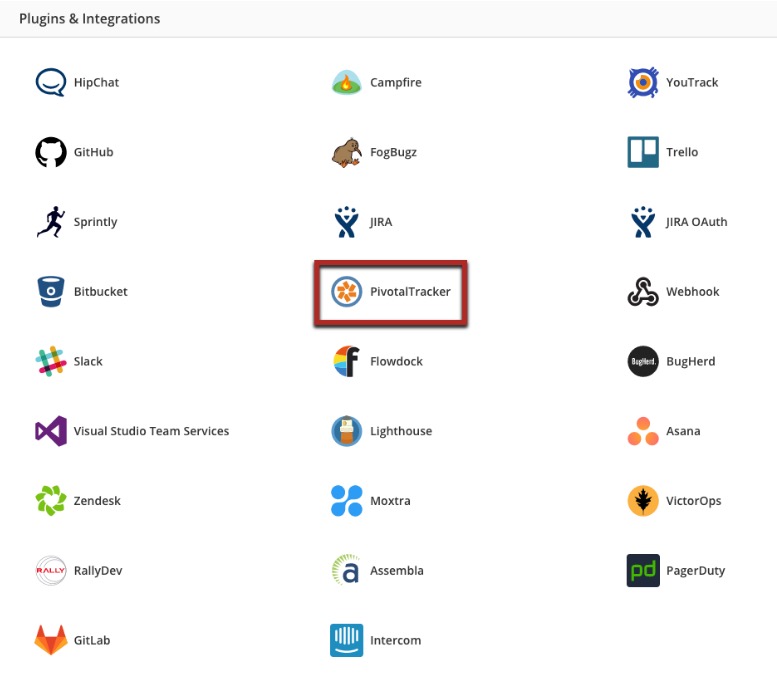777x683 pixels.
Task: Choose the Visual Studio Team Services icon
Action: (51, 431)
